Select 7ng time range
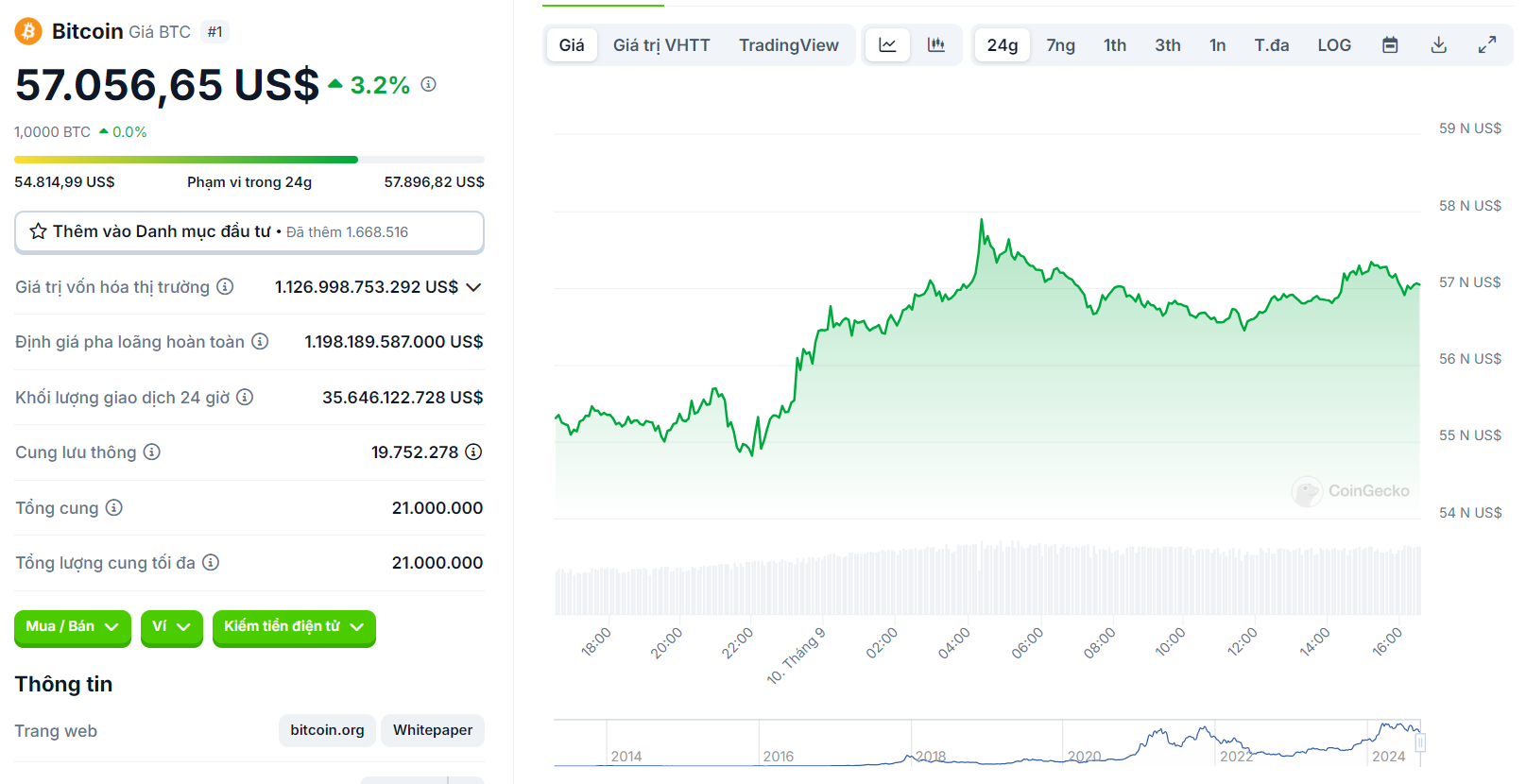The image size is (1526, 784). (1061, 44)
